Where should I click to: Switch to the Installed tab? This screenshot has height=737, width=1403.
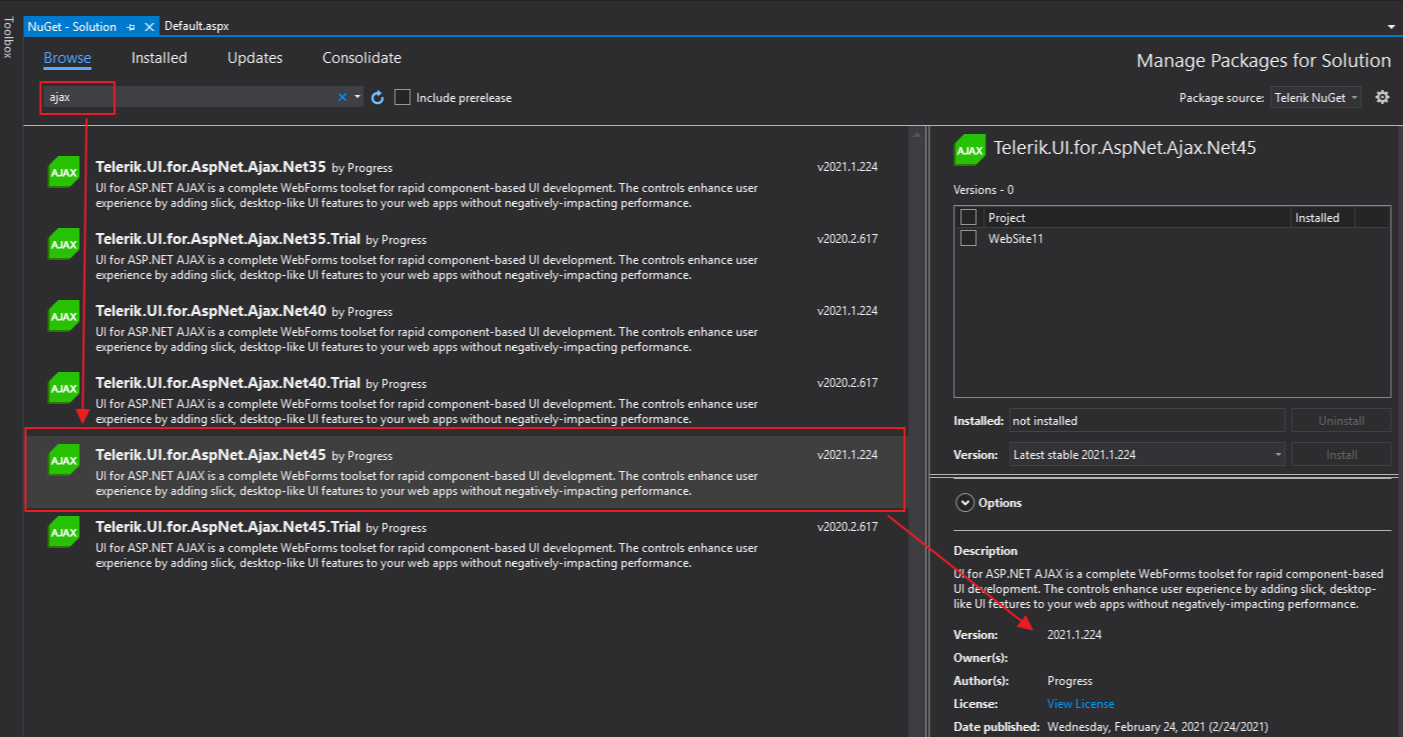(159, 58)
